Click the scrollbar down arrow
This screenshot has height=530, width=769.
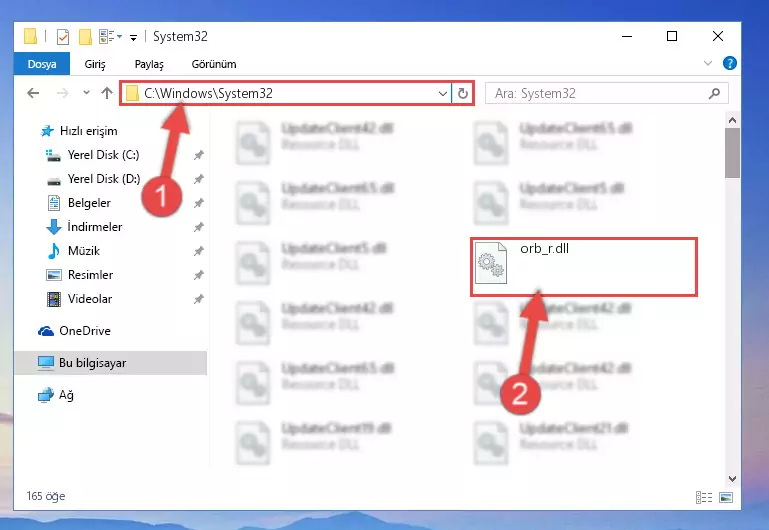coord(732,479)
